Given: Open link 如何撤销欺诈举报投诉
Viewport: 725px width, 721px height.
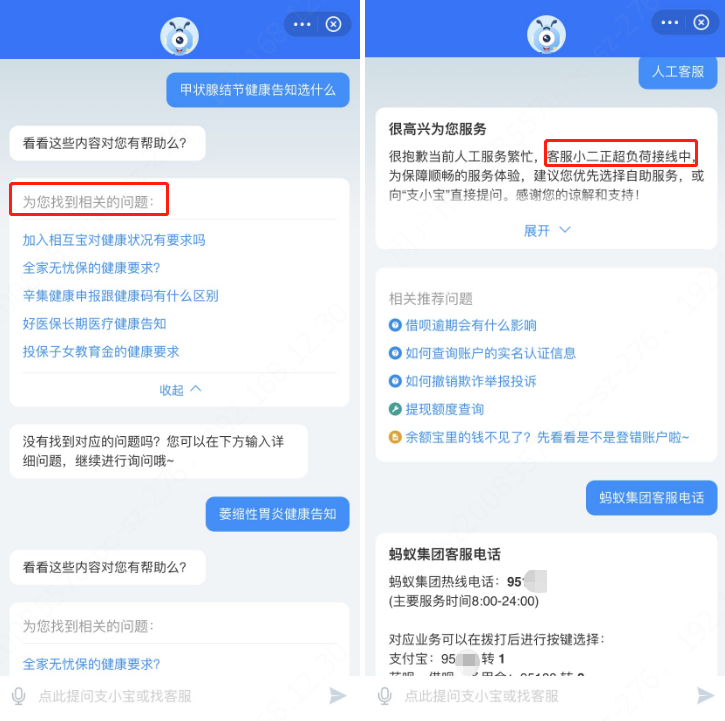Looking at the screenshot, I should (x=471, y=381).
